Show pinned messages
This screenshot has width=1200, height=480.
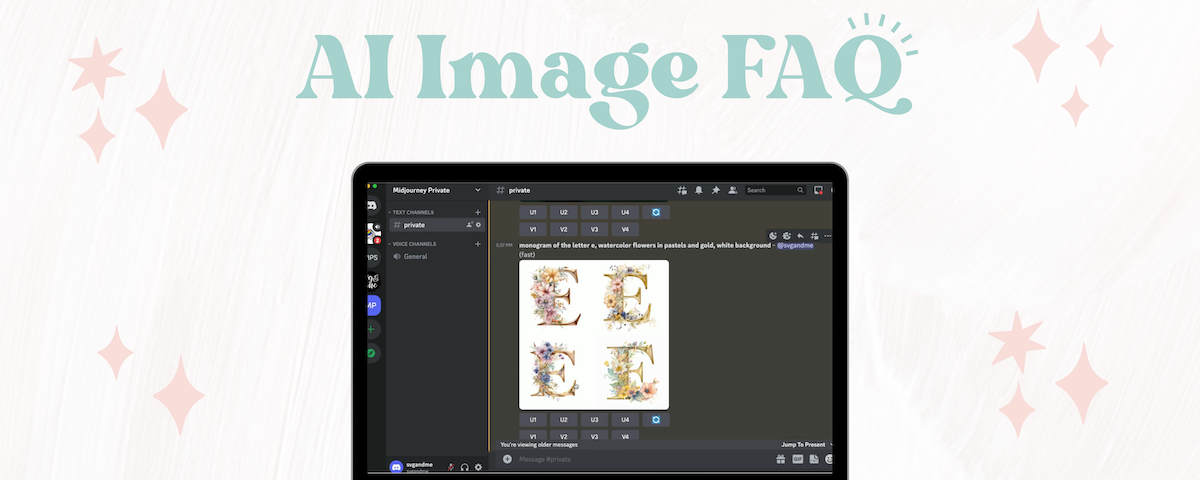716,189
